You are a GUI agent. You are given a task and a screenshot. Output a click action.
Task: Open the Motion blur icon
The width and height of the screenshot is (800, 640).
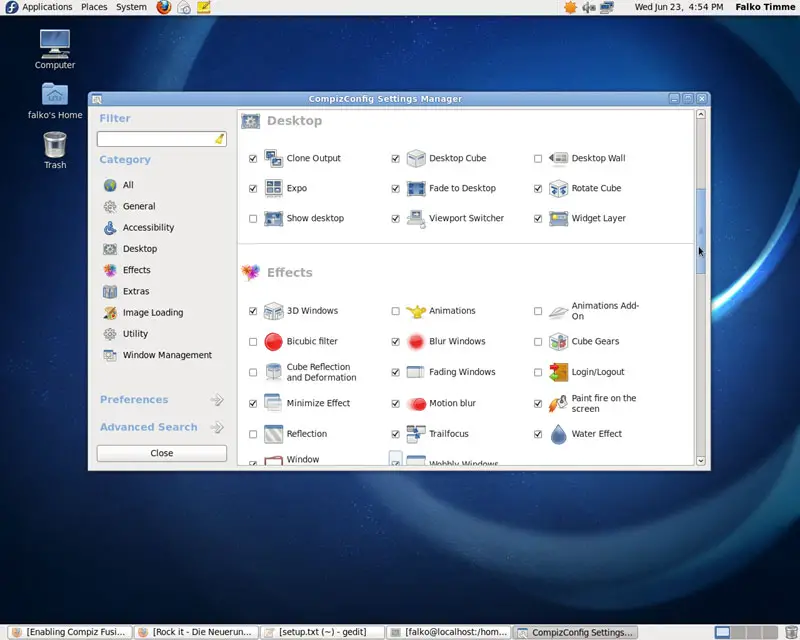point(416,403)
